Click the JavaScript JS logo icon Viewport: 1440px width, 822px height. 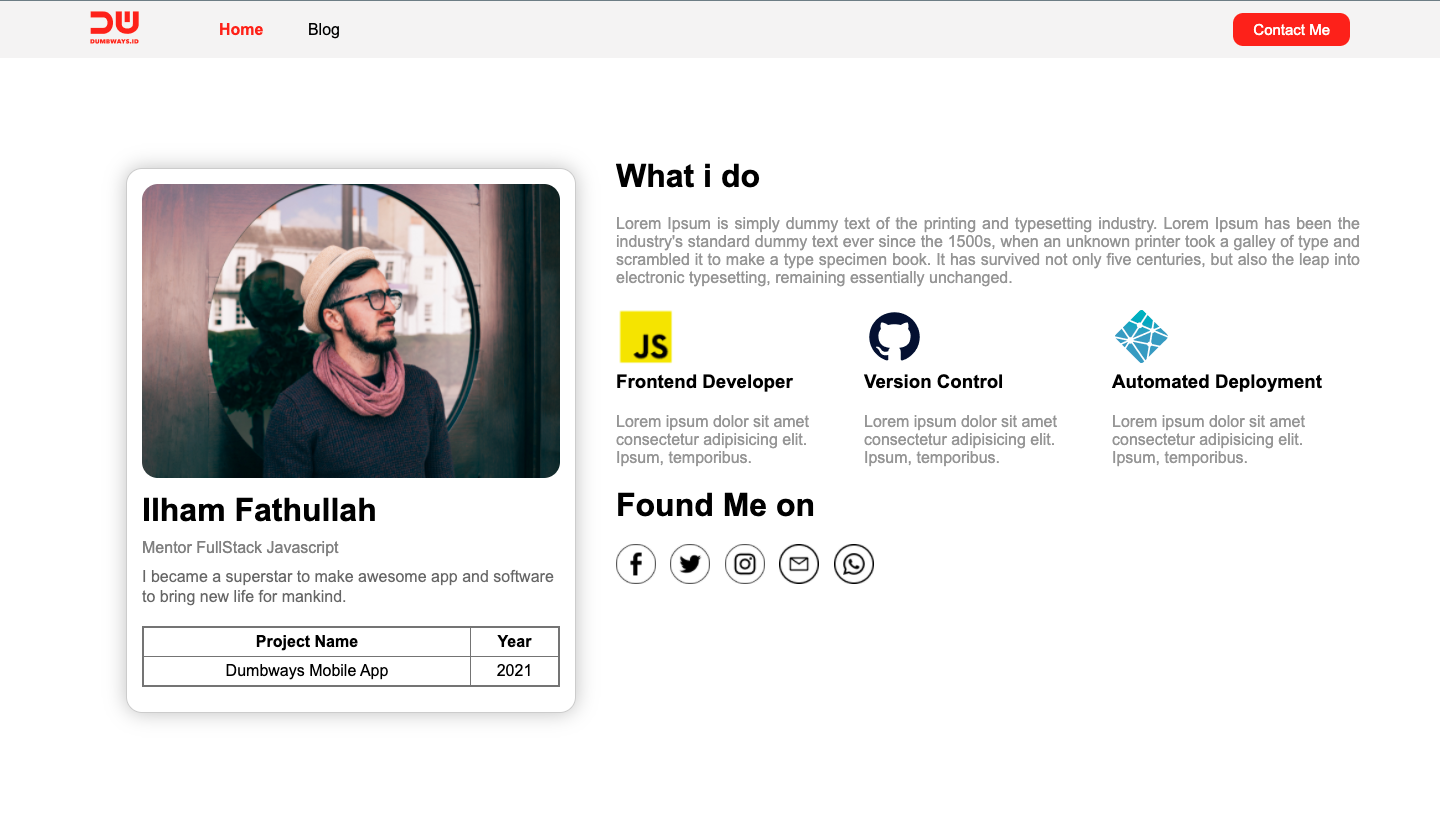646,337
